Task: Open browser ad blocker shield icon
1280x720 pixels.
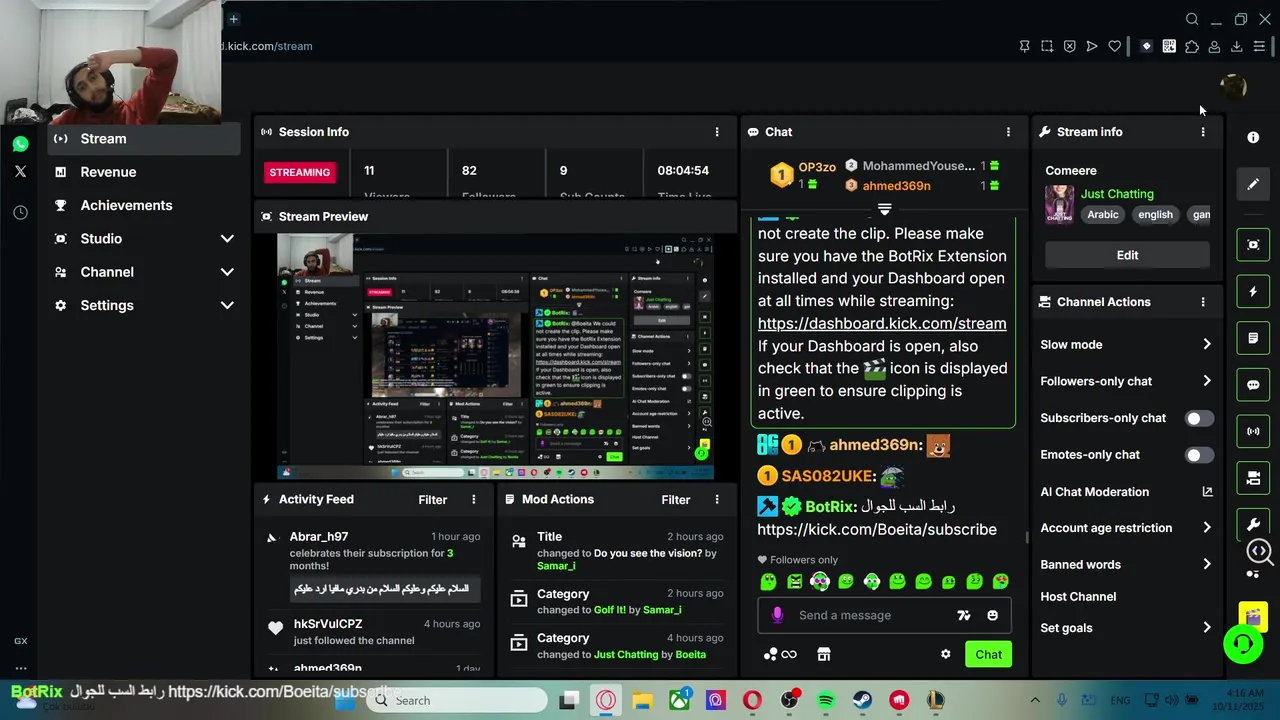Action: click(1070, 46)
